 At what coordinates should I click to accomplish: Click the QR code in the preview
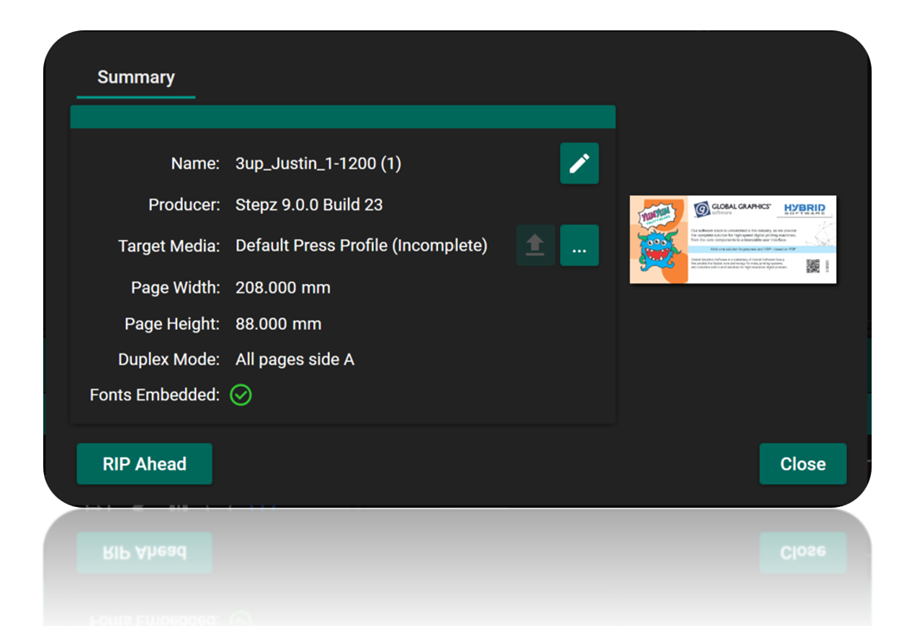(813, 266)
